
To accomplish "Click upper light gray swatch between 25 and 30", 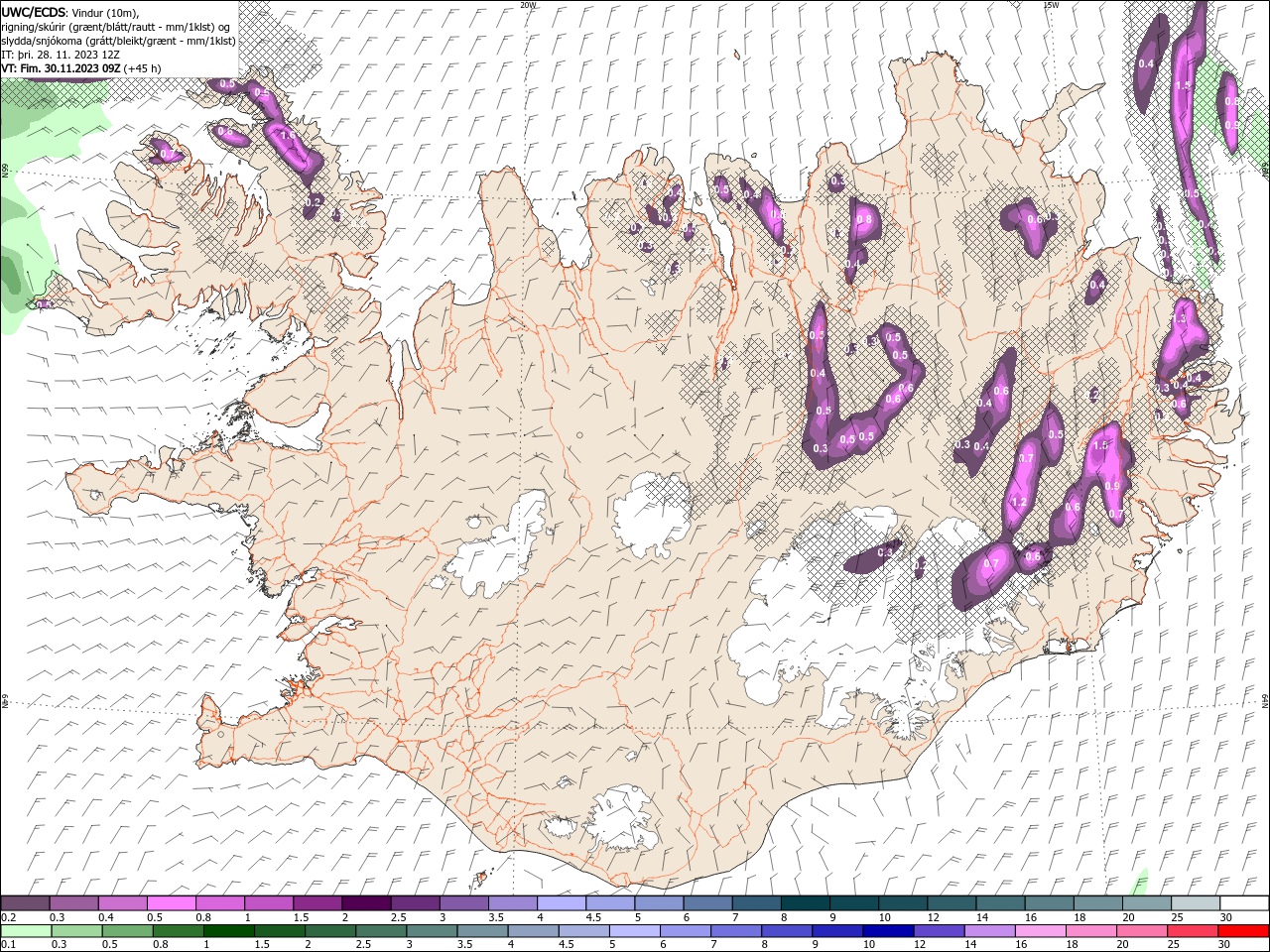I will (x=1196, y=903).
